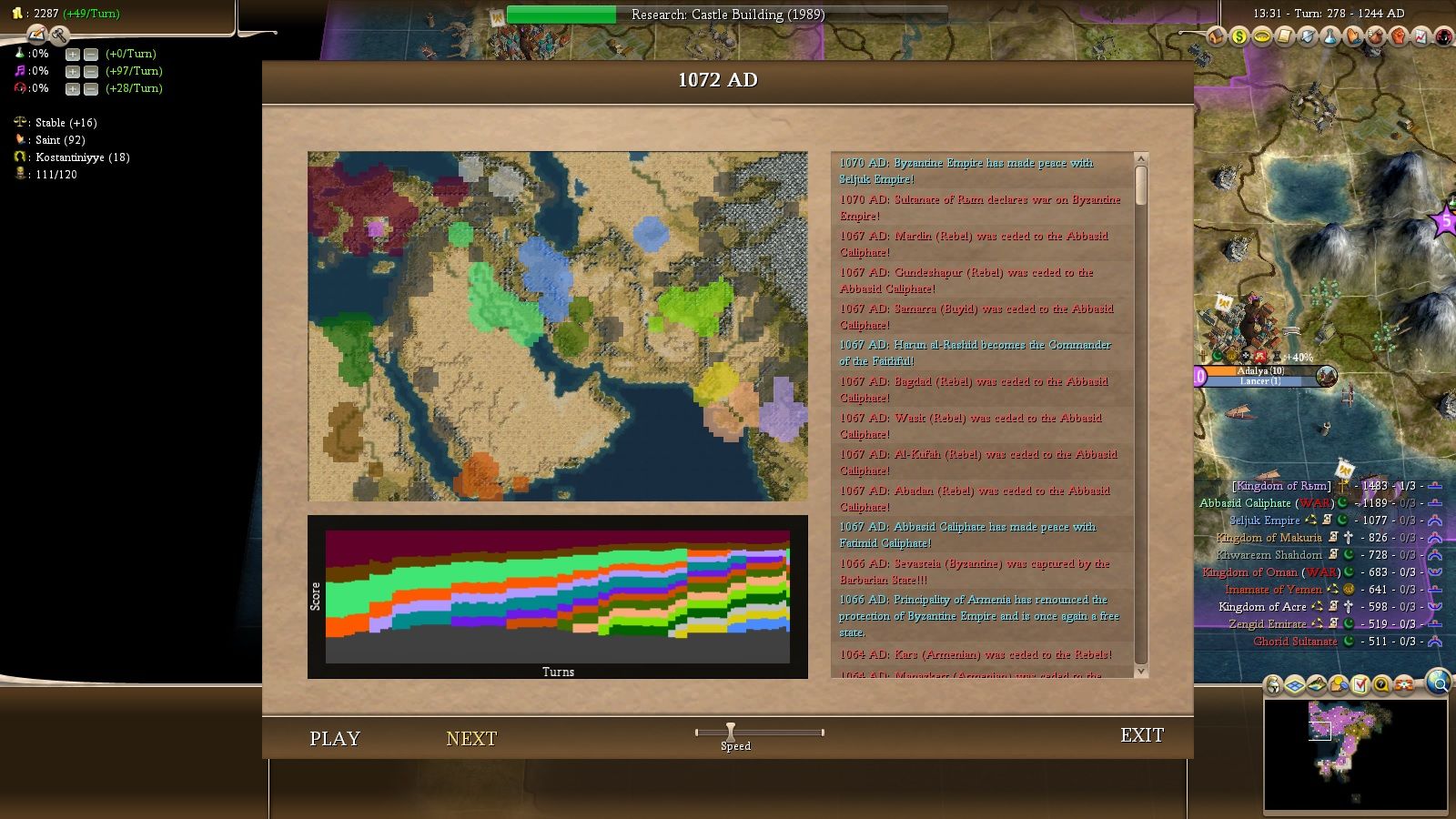The height and width of the screenshot is (819, 1456).
Task: Open the mortar-and-pestle advisor icon
Action: pos(1375,36)
